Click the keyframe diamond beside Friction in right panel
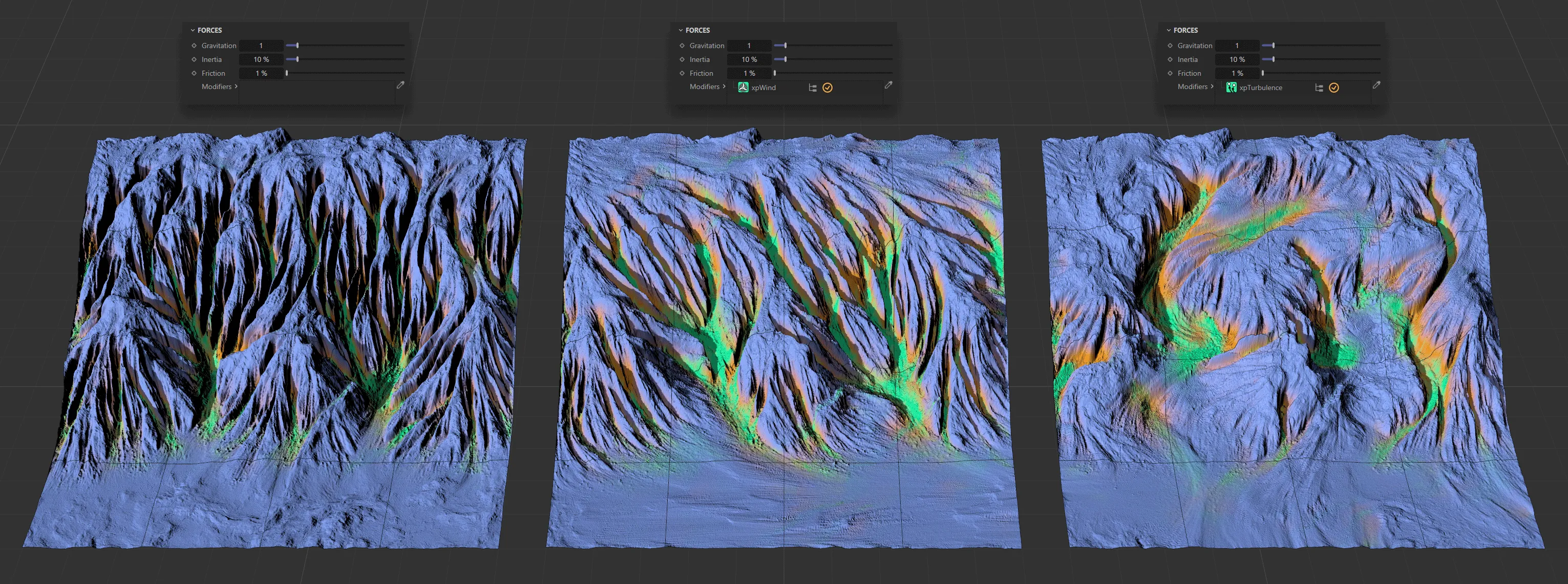This screenshot has width=1568, height=584. point(1169,73)
